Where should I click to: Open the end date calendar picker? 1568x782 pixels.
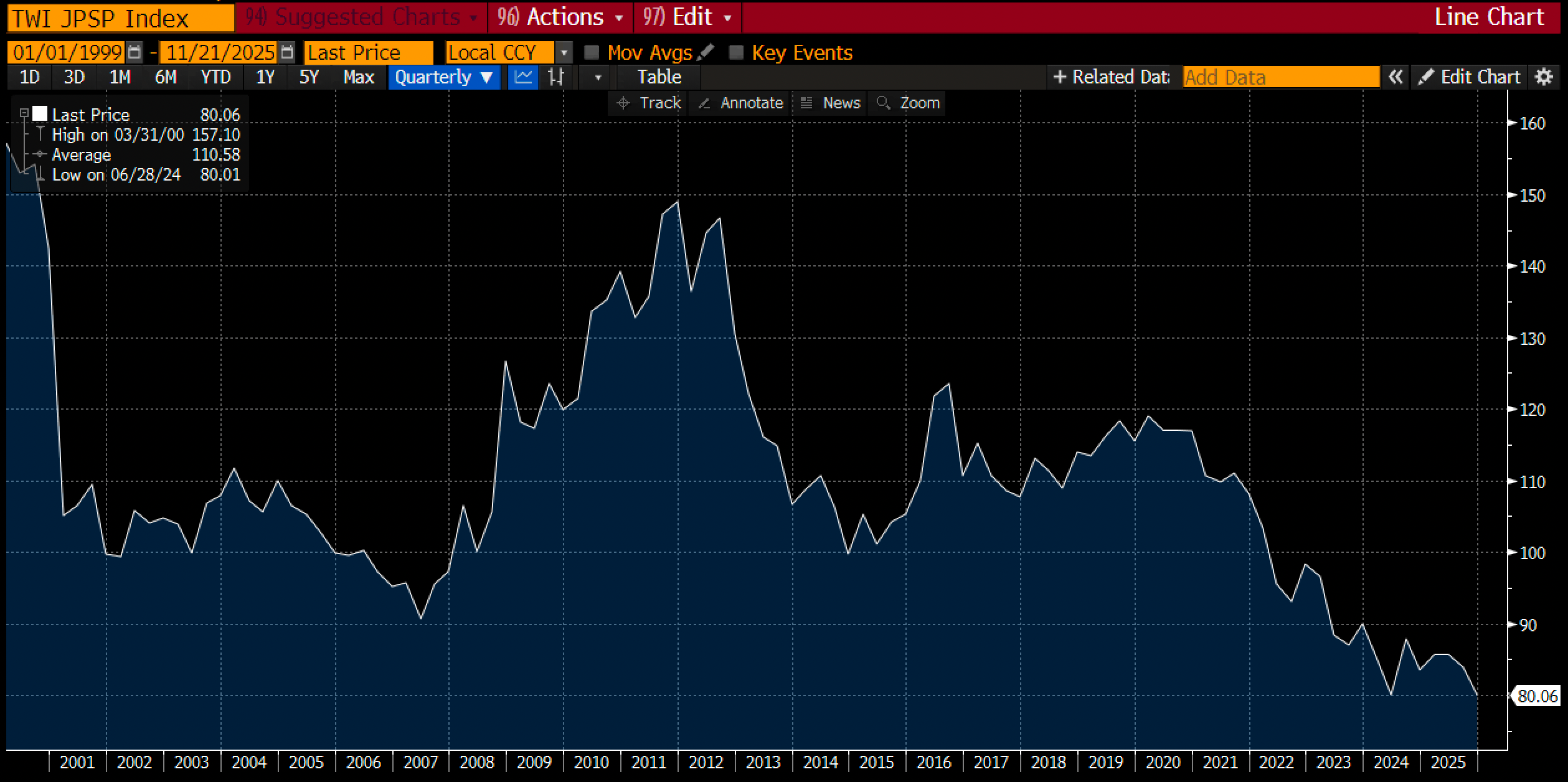(286, 52)
